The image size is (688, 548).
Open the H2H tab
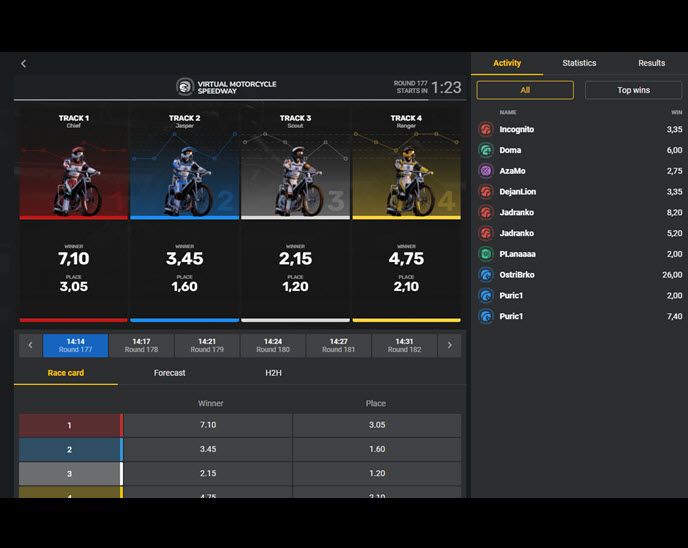click(273, 373)
